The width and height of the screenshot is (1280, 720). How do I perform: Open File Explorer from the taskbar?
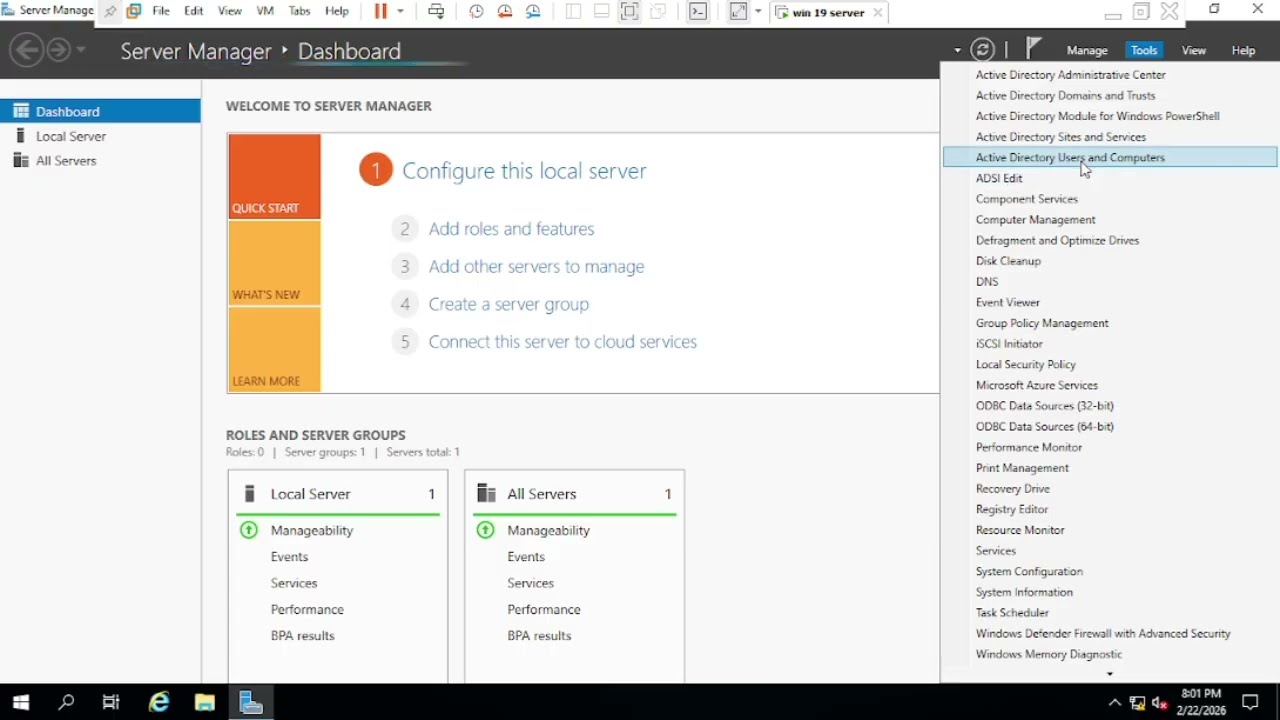[x=205, y=702]
